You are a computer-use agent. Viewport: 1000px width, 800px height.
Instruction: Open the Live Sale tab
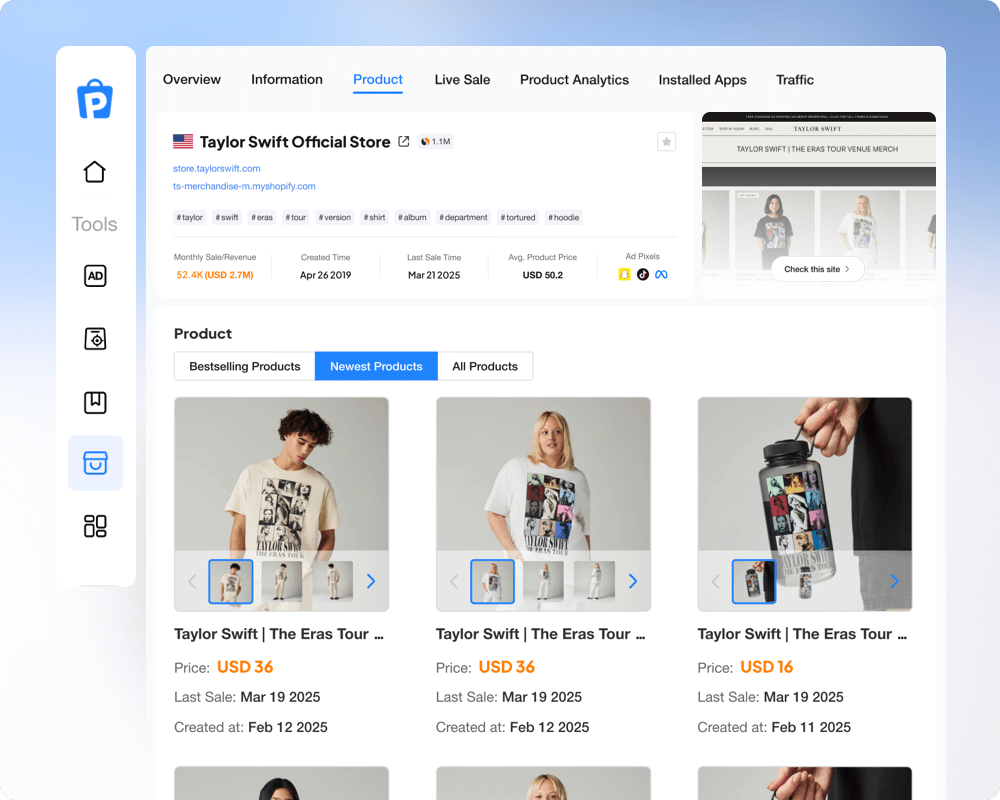pyautogui.click(x=462, y=80)
